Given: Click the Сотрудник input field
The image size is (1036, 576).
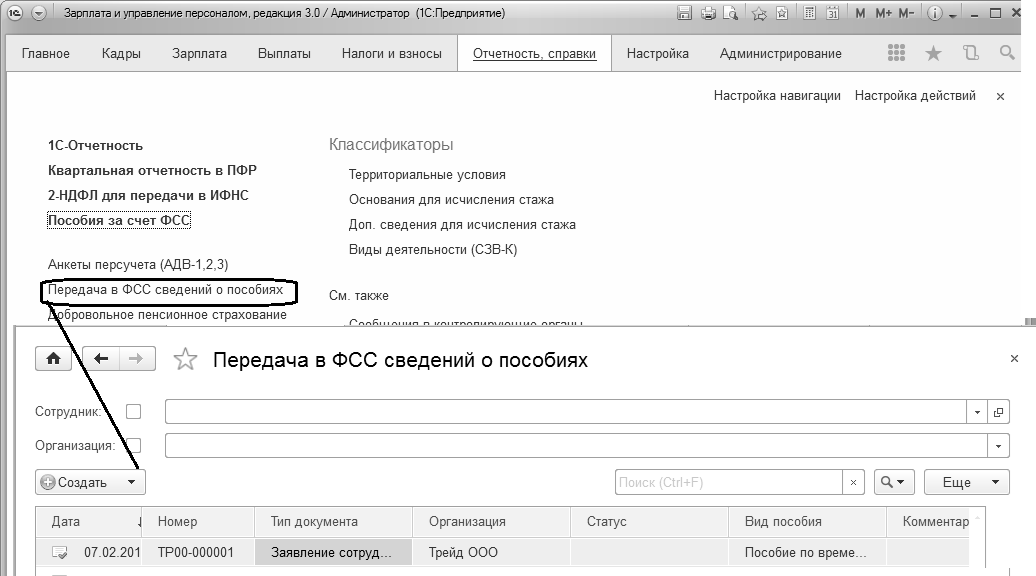Looking at the screenshot, I should point(566,412).
